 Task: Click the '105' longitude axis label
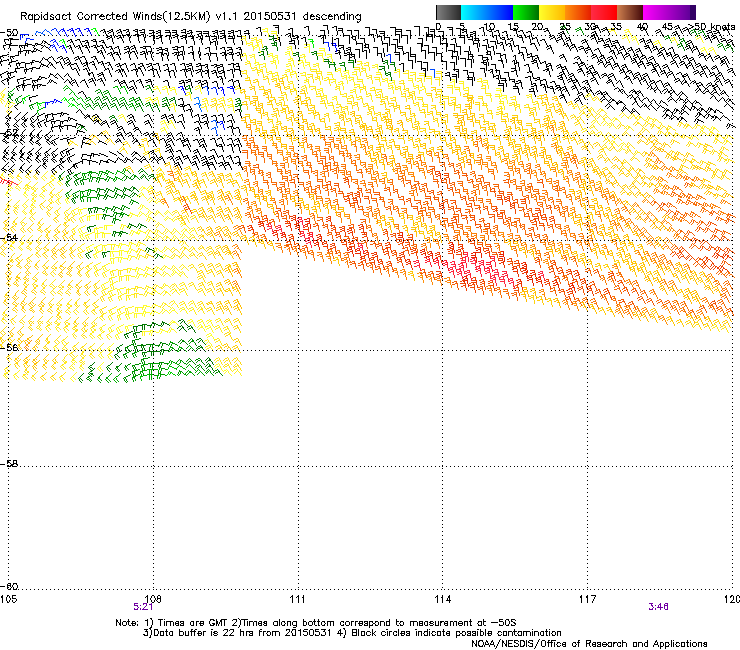pos(8,599)
